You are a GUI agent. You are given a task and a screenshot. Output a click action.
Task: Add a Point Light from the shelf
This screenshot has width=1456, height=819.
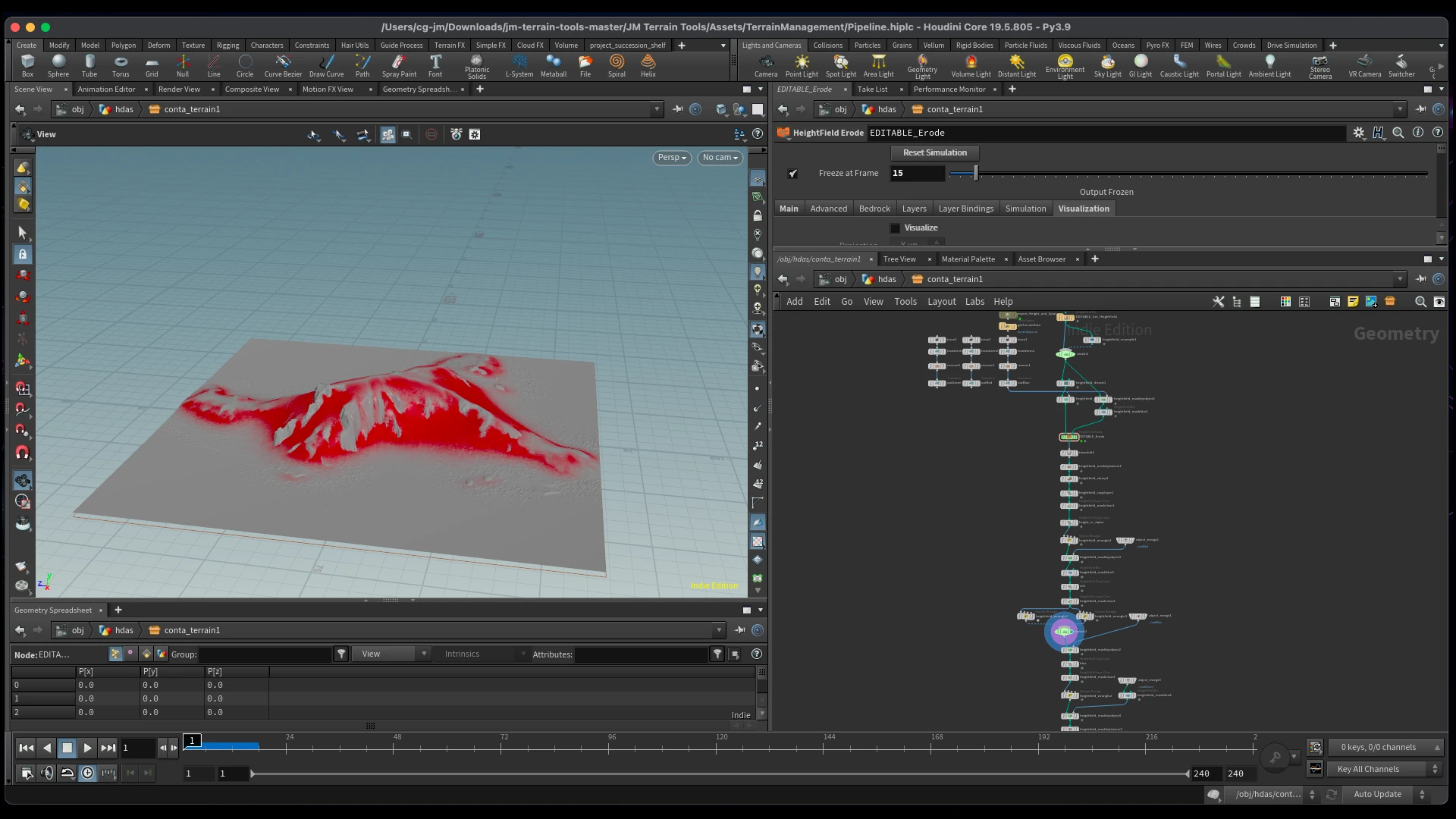[x=802, y=66]
